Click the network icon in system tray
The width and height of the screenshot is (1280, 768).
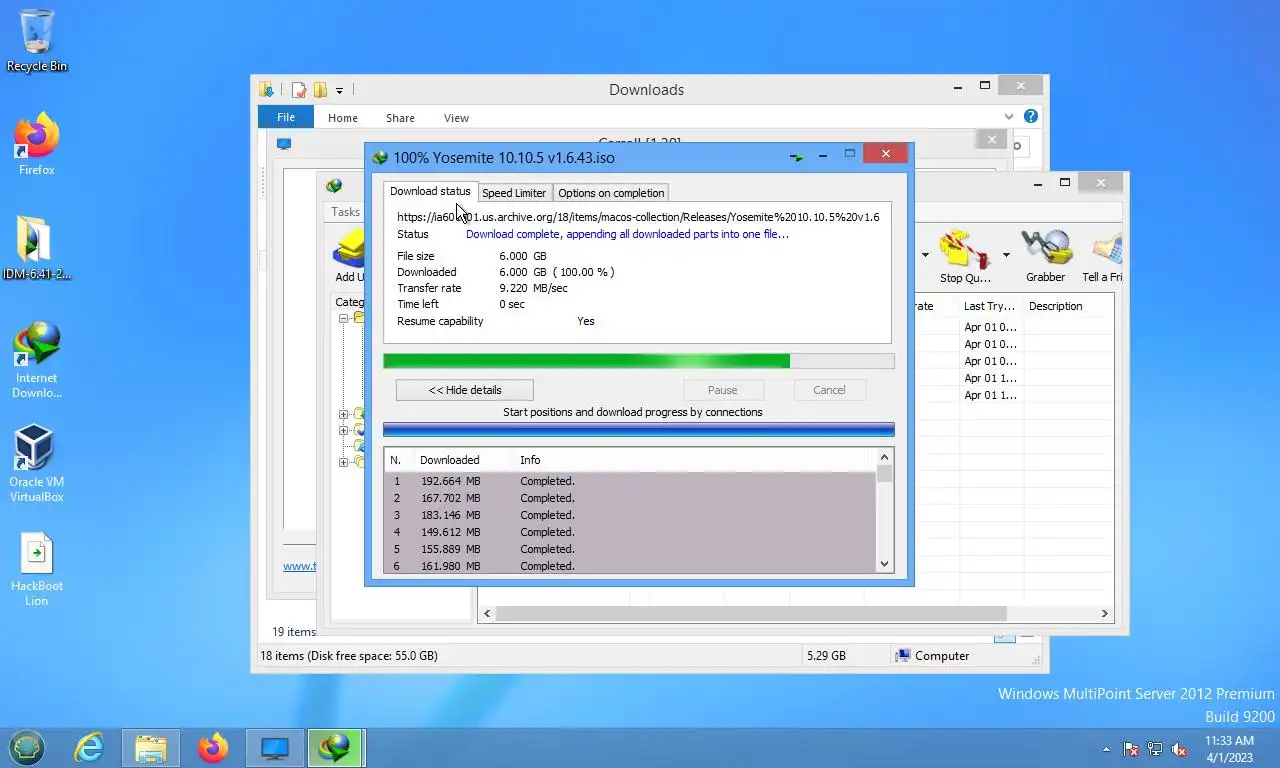[1155, 748]
